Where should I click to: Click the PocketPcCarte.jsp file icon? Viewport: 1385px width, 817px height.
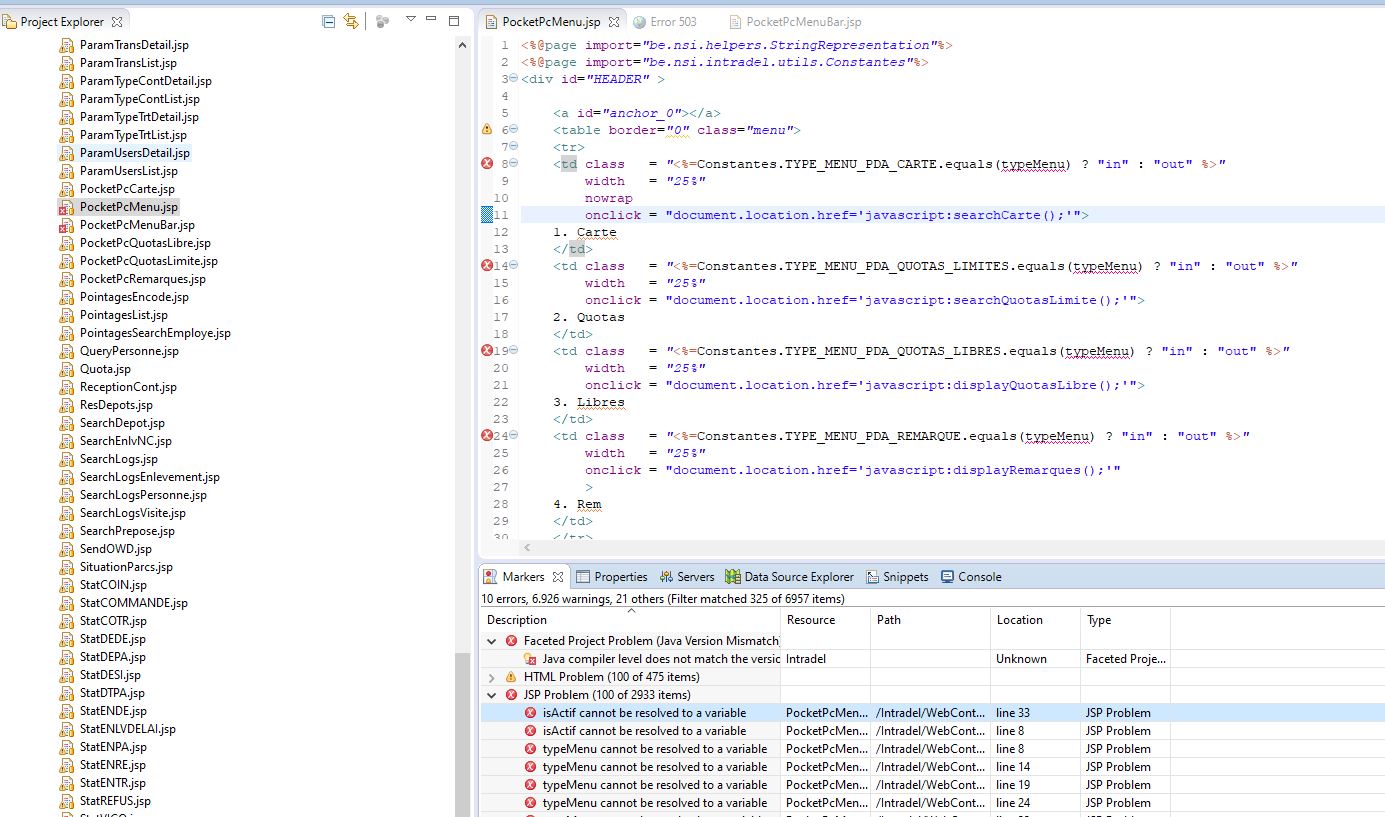pos(66,189)
